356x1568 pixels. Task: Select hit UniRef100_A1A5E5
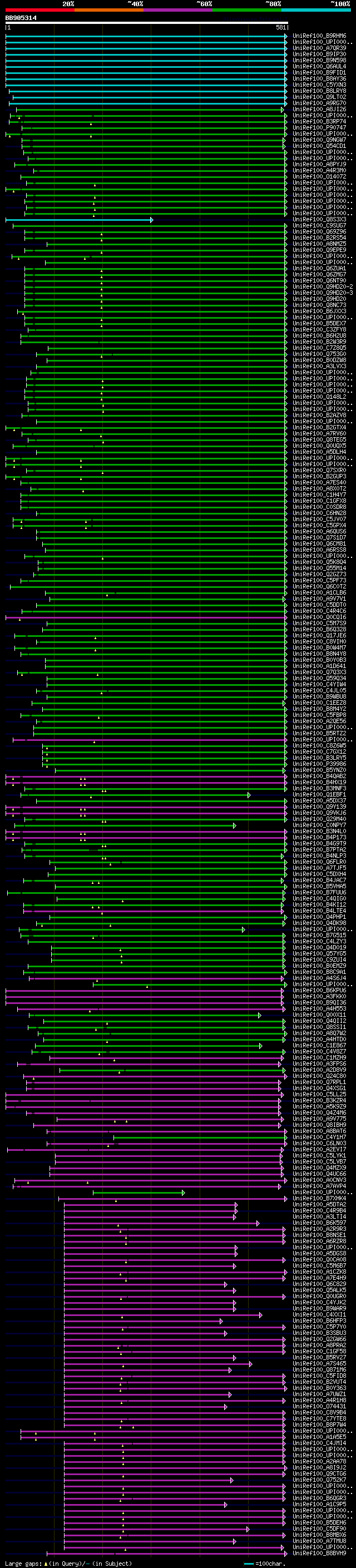click(319, 1437)
